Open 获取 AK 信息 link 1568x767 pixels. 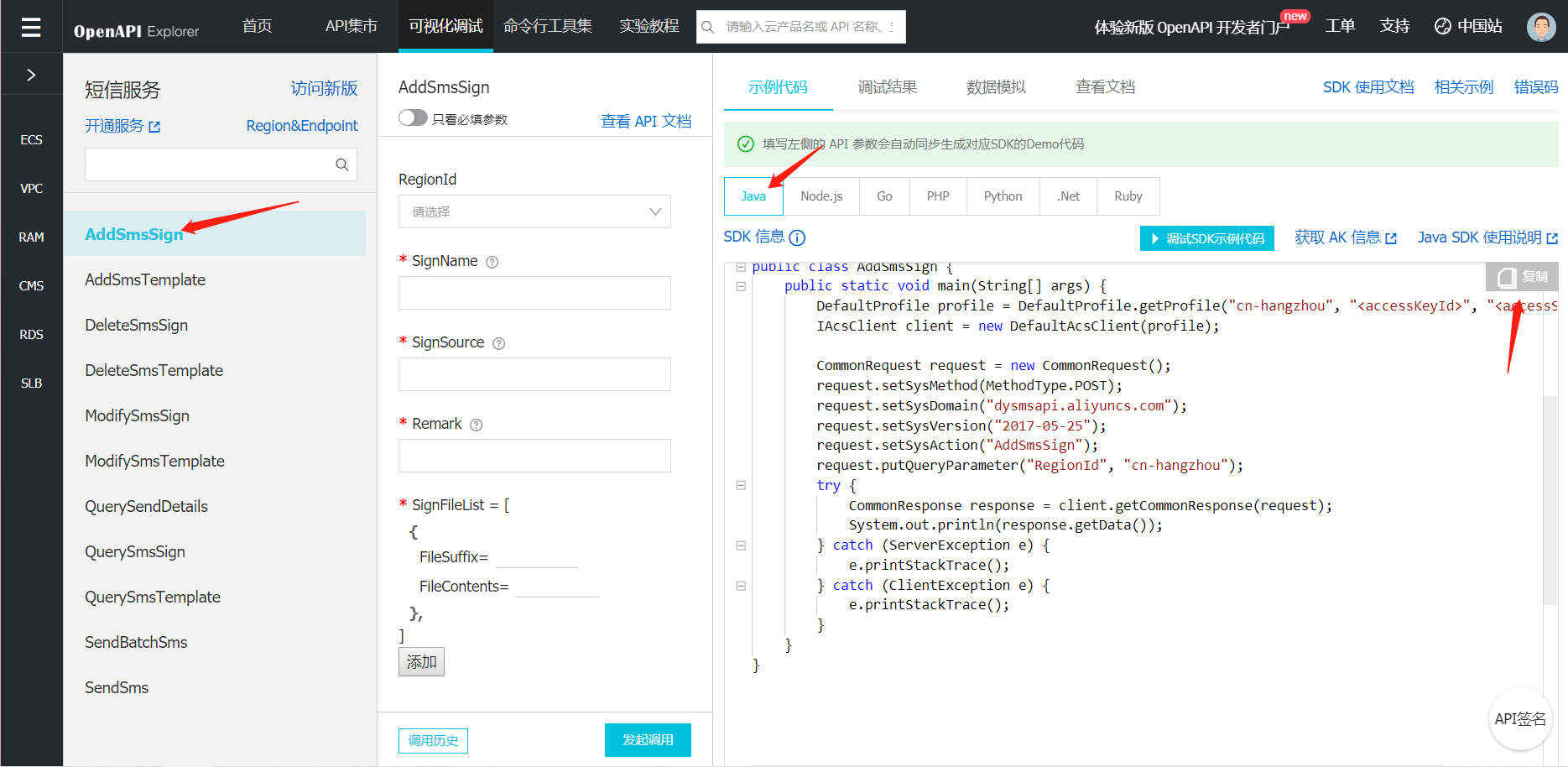point(1346,237)
